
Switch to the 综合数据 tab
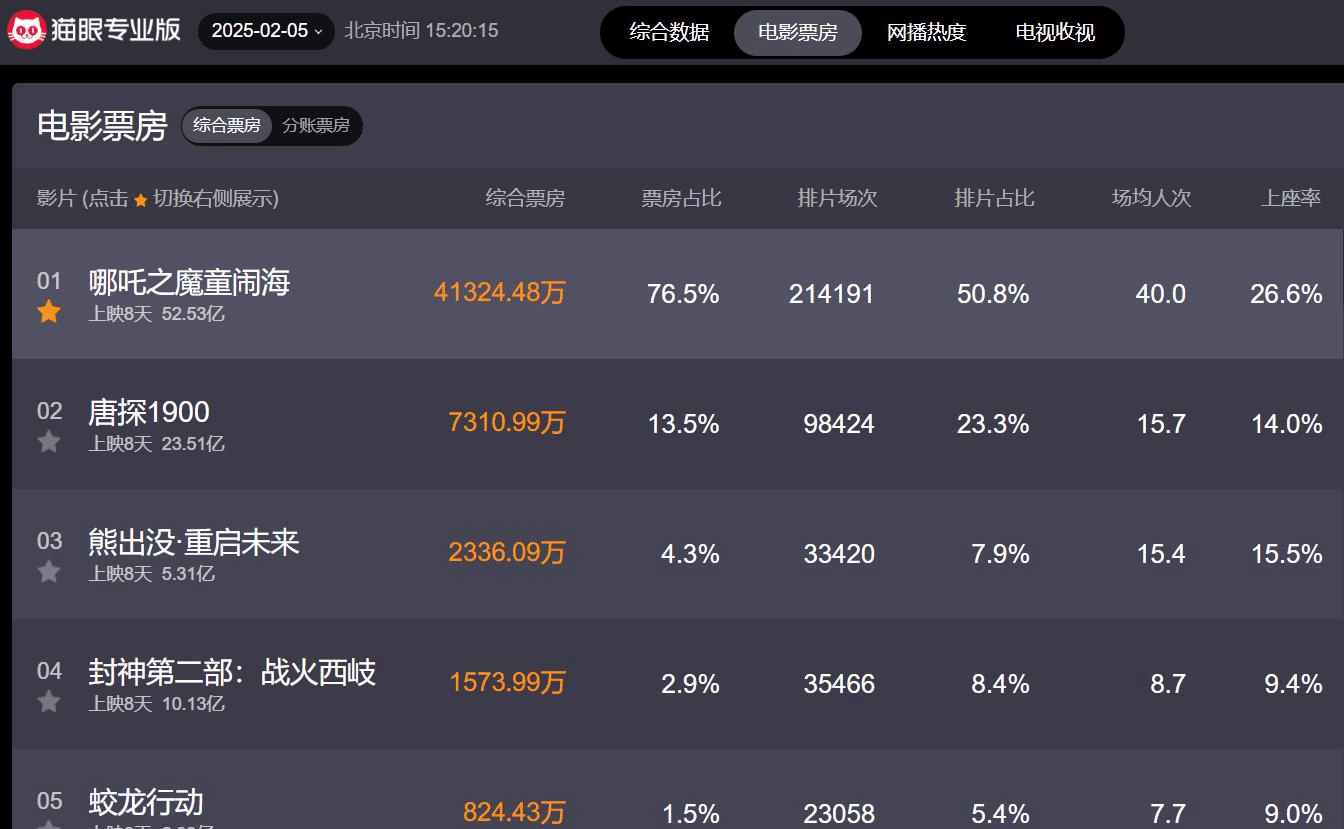tap(669, 32)
